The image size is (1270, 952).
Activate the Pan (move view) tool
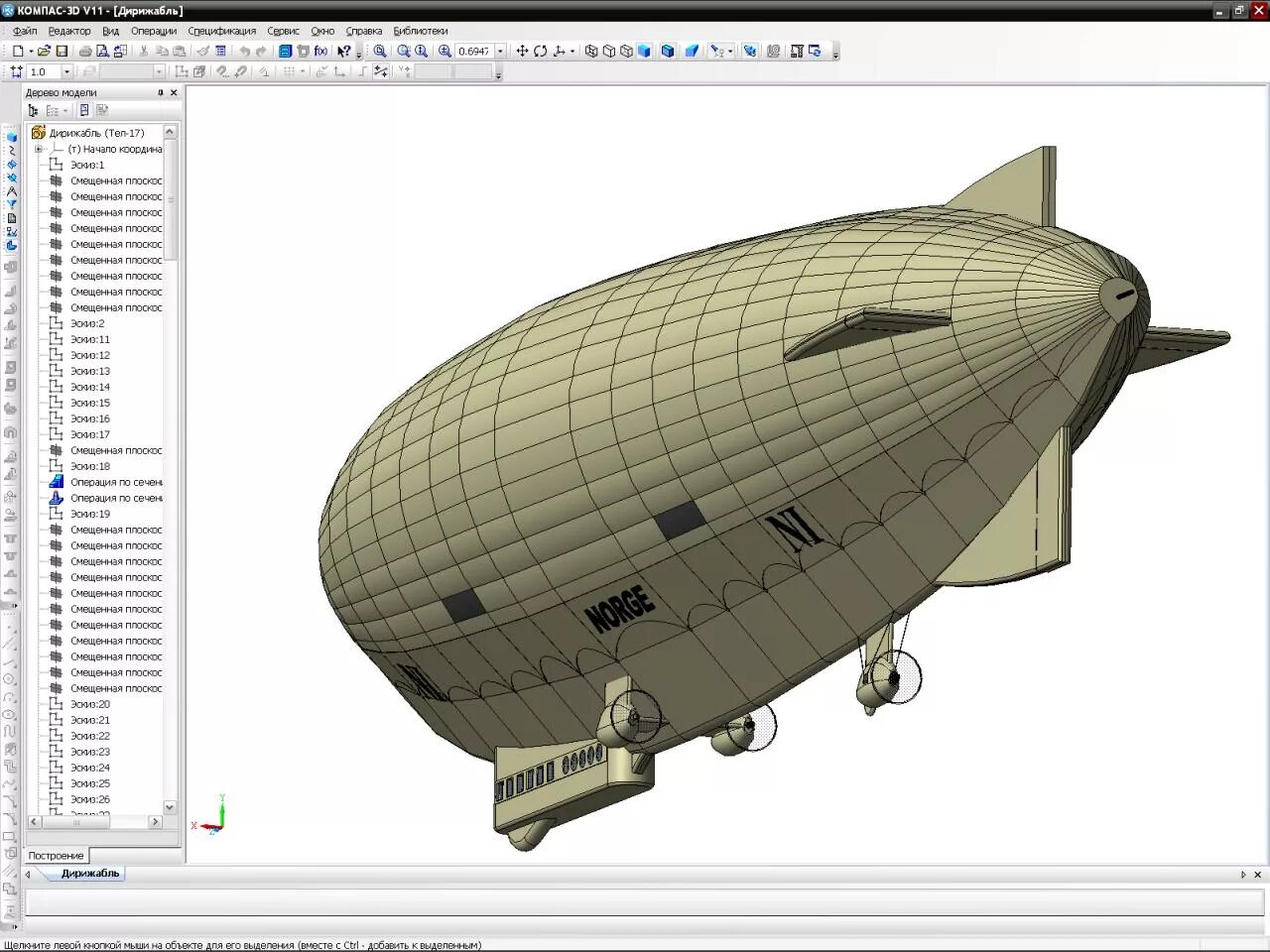(x=522, y=51)
